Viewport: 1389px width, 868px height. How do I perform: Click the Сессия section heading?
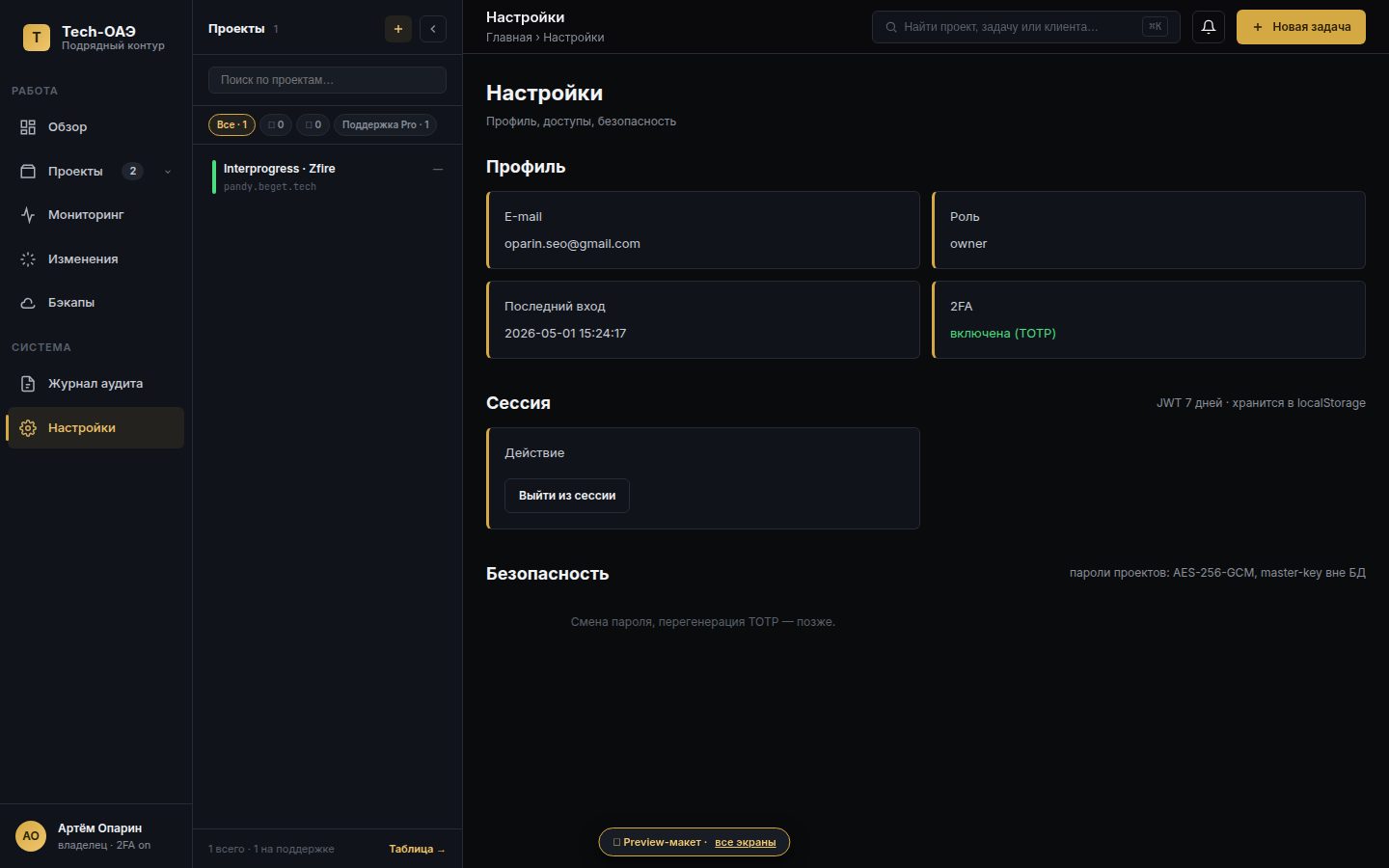pyautogui.click(x=518, y=403)
